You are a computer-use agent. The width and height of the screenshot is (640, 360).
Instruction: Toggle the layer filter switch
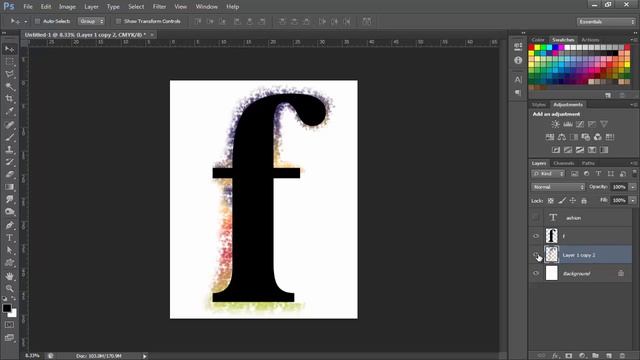(634, 173)
